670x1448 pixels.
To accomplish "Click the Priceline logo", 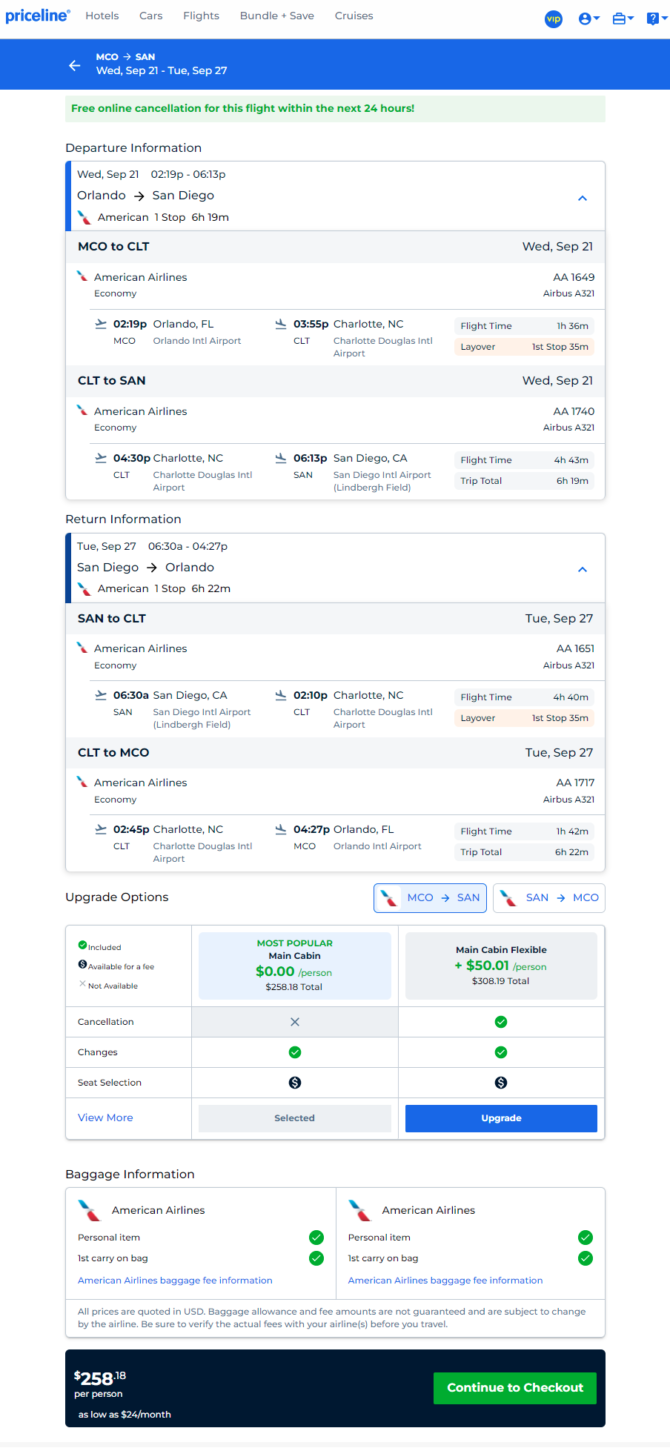I will [x=38, y=16].
